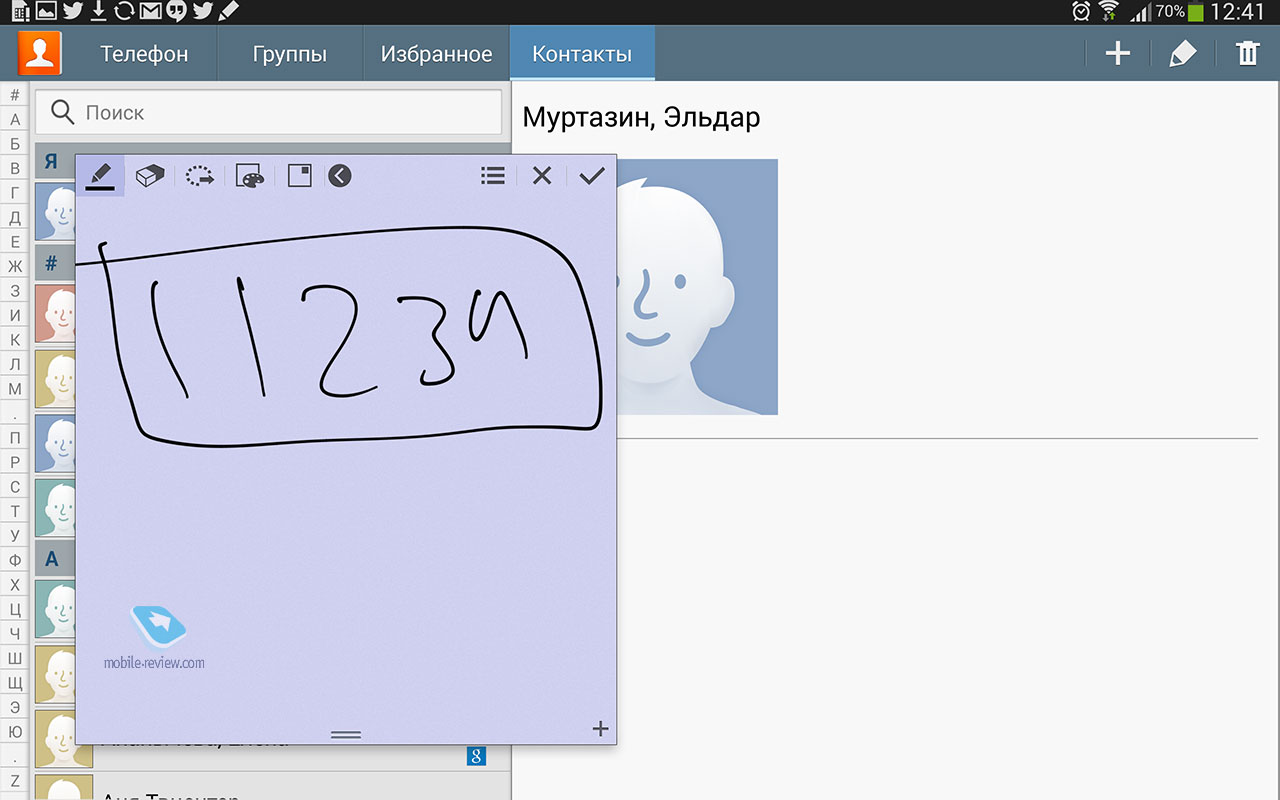Tap the 12:41 clock

coord(1238,13)
